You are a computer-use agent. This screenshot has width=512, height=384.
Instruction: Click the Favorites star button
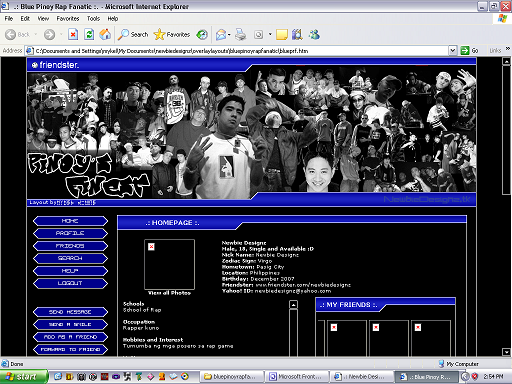click(172, 34)
